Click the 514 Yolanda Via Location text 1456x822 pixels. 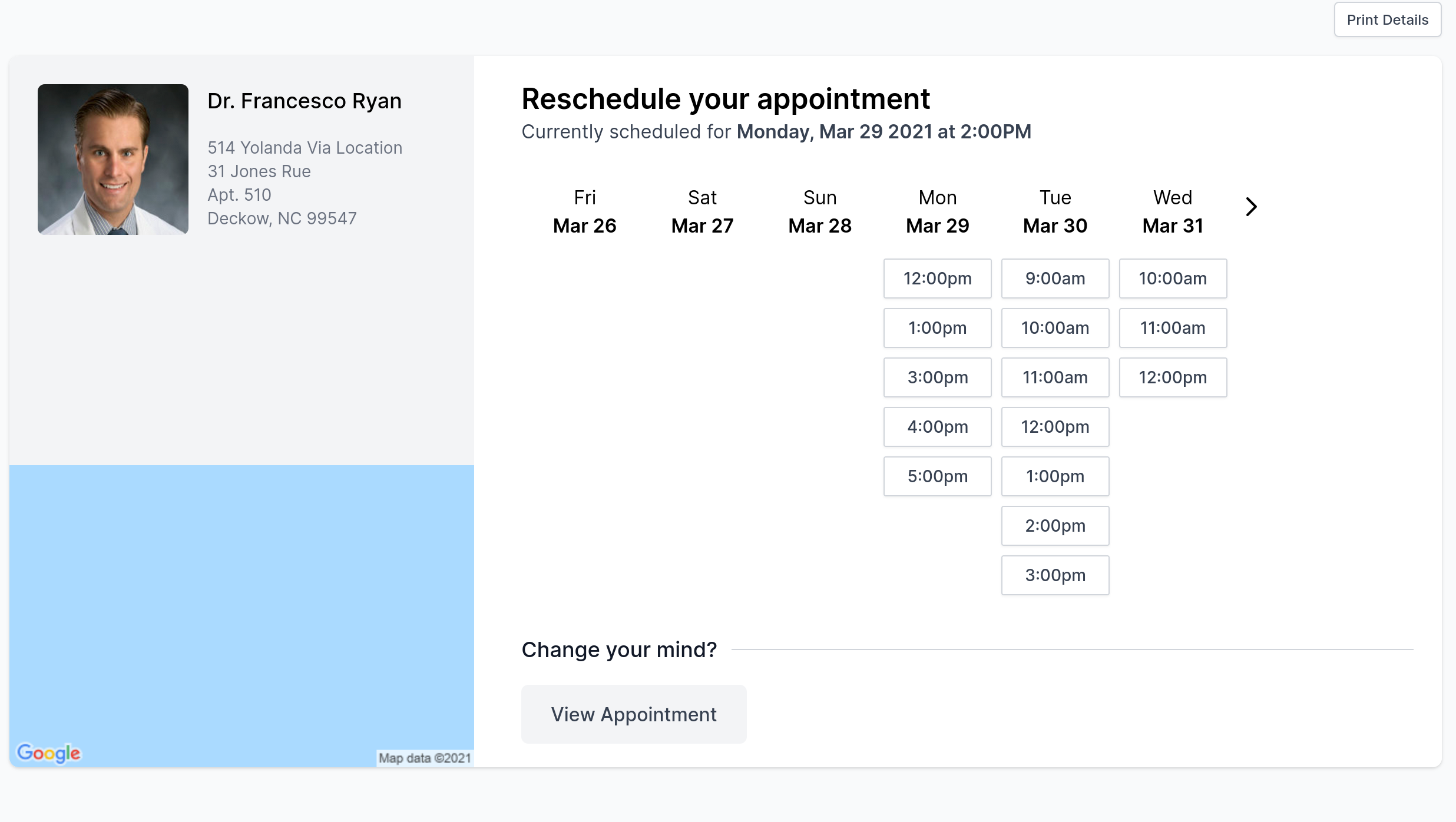pyautogui.click(x=305, y=148)
